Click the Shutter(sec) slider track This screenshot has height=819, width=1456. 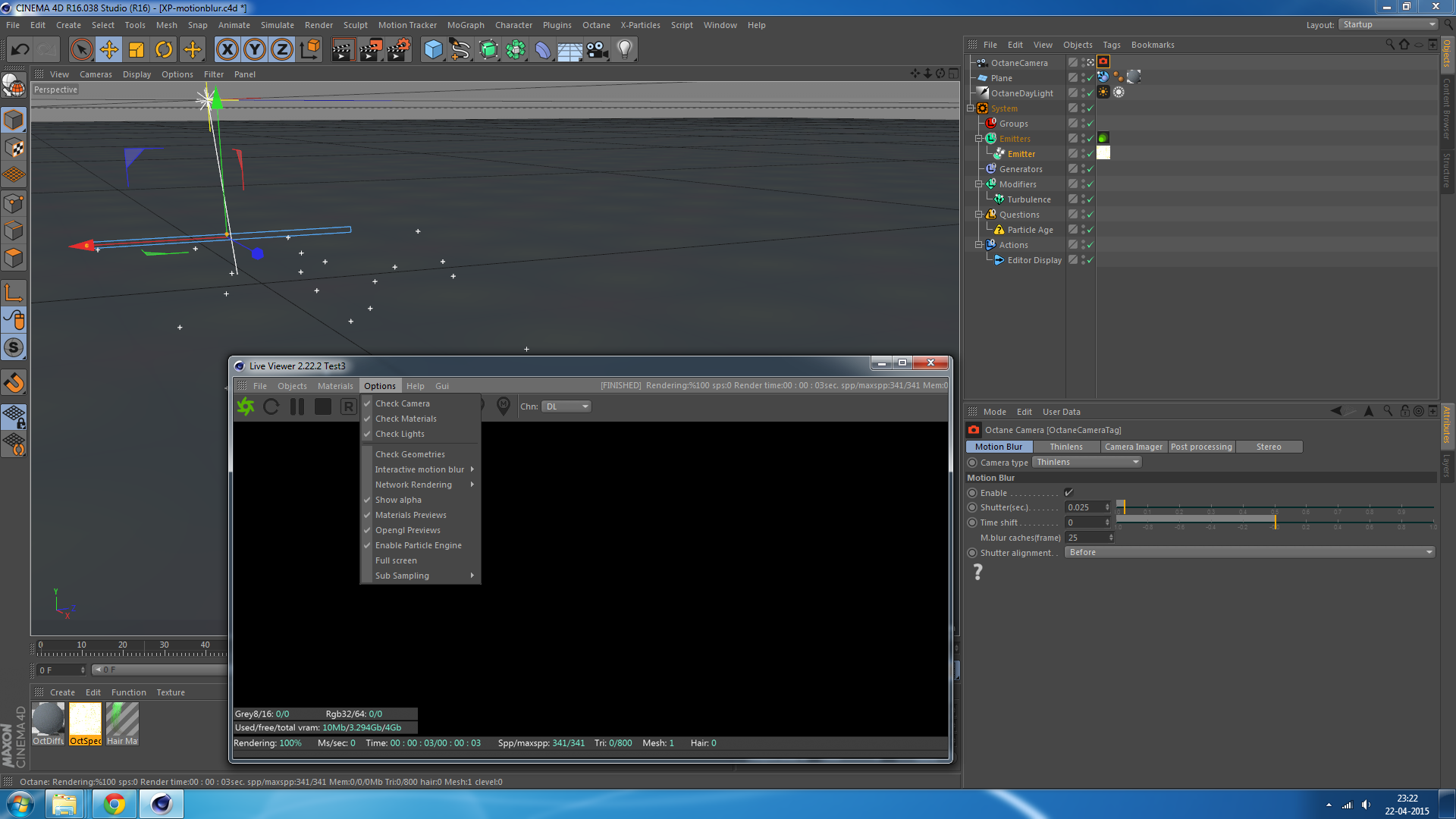(x=1274, y=507)
